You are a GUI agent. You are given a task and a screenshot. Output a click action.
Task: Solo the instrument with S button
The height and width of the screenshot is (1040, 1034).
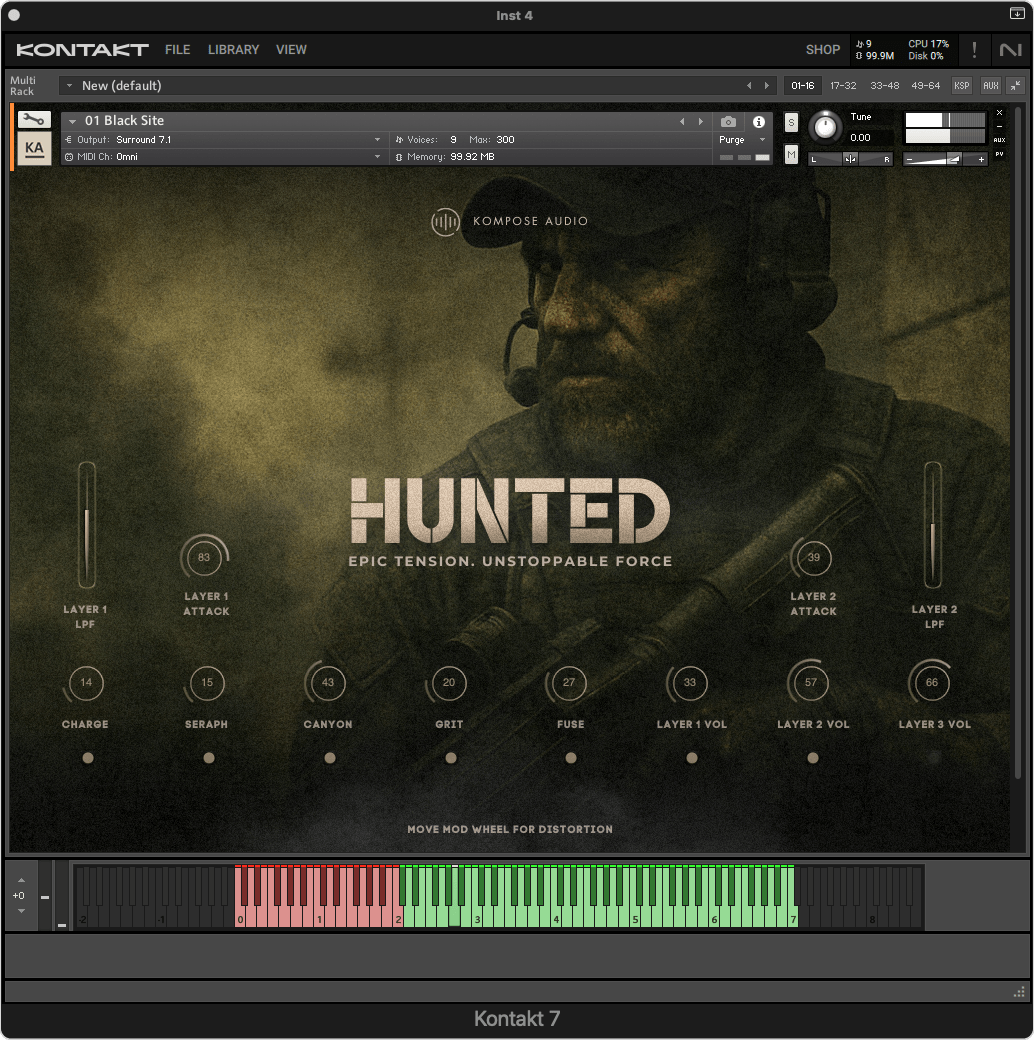tap(791, 123)
